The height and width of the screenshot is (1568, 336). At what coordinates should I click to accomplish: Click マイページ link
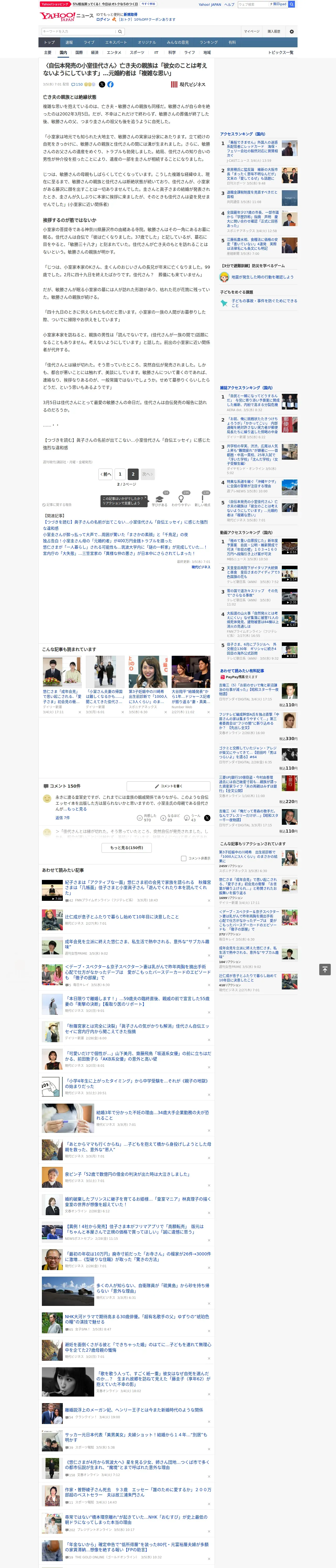(252, 32)
